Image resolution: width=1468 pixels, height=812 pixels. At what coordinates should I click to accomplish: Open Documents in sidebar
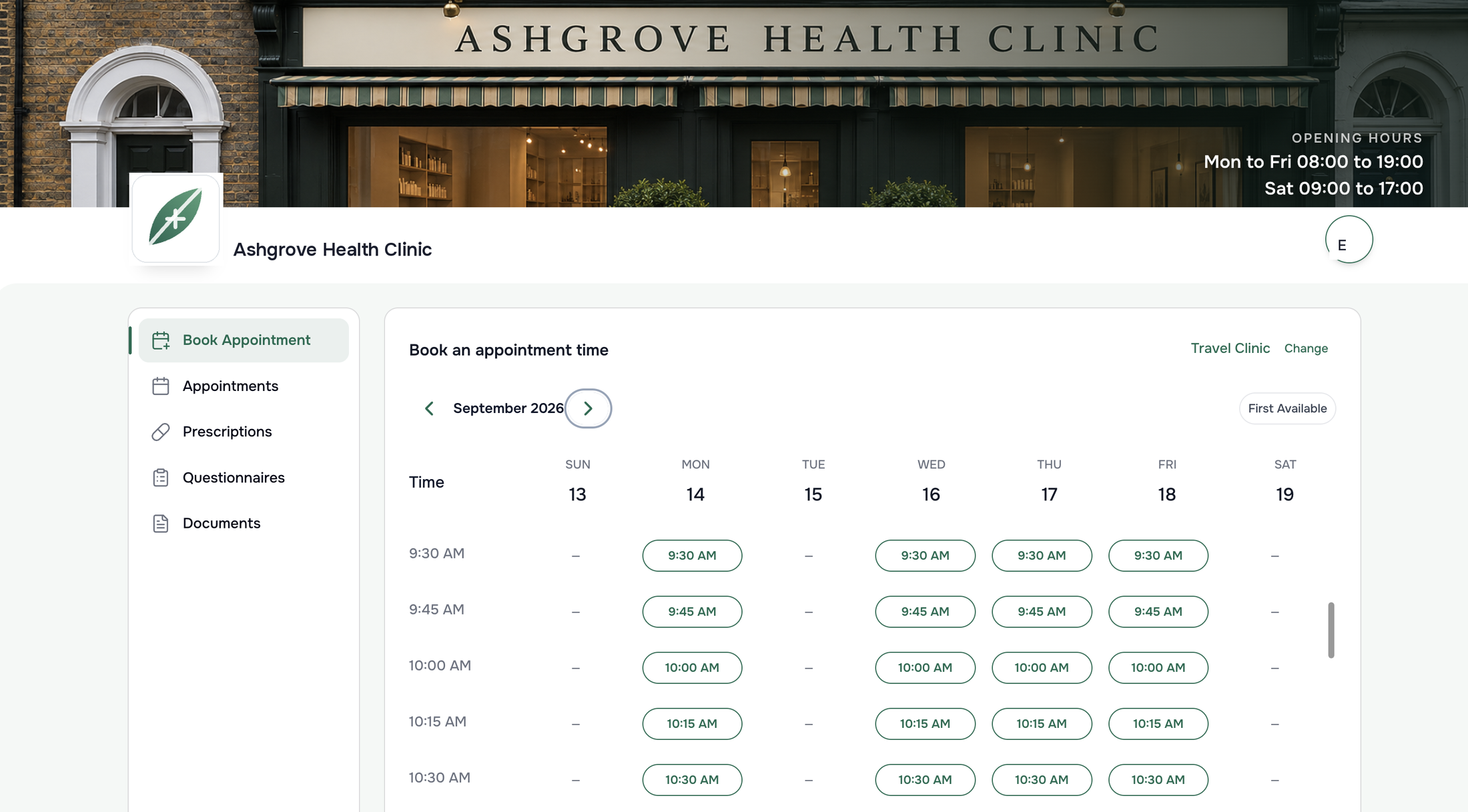point(244,523)
